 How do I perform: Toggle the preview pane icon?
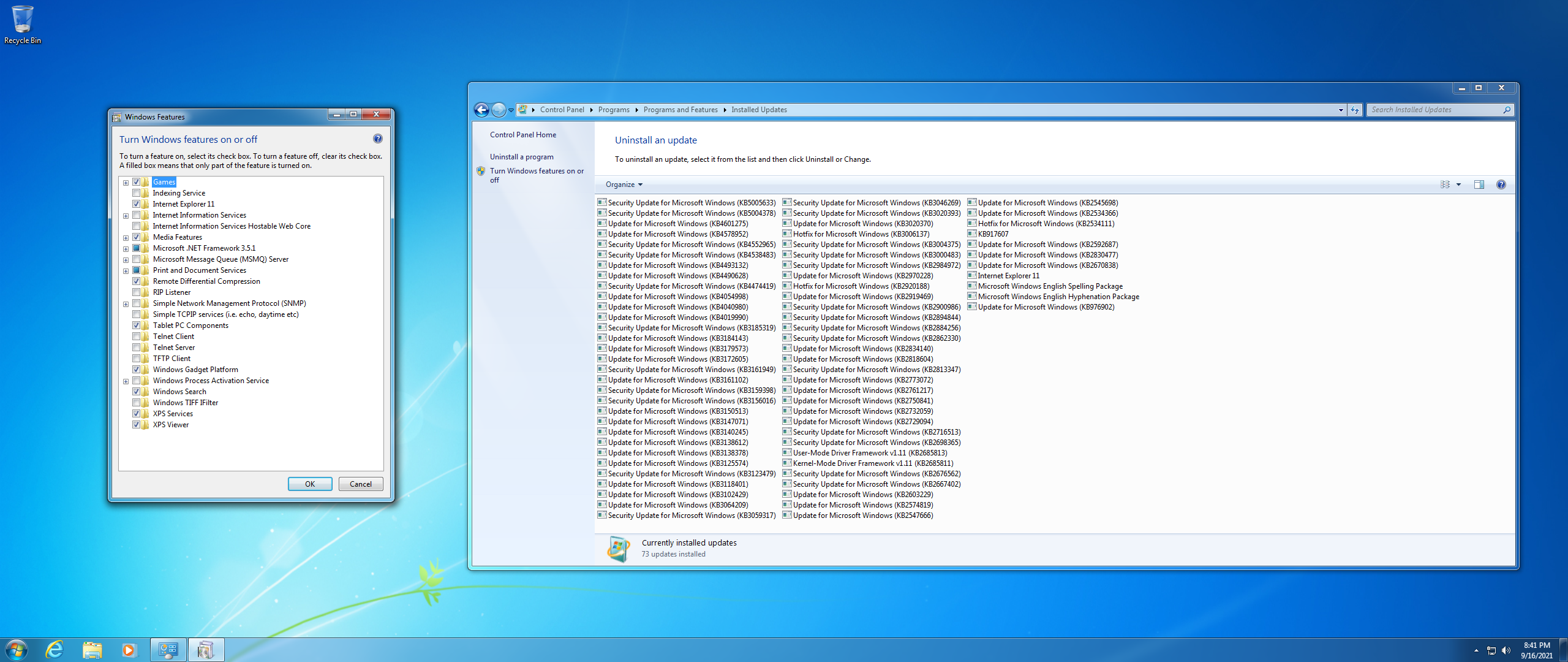click(x=1479, y=185)
